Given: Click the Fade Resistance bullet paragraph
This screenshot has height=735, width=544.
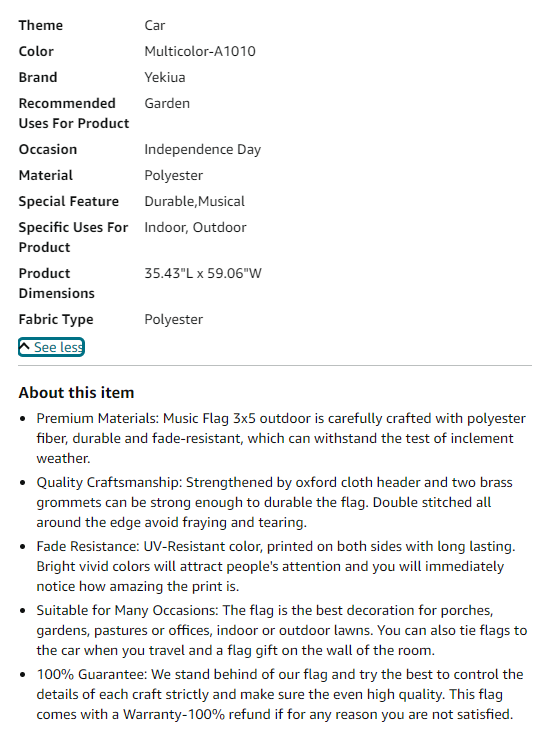Looking at the screenshot, I should [x=276, y=566].
